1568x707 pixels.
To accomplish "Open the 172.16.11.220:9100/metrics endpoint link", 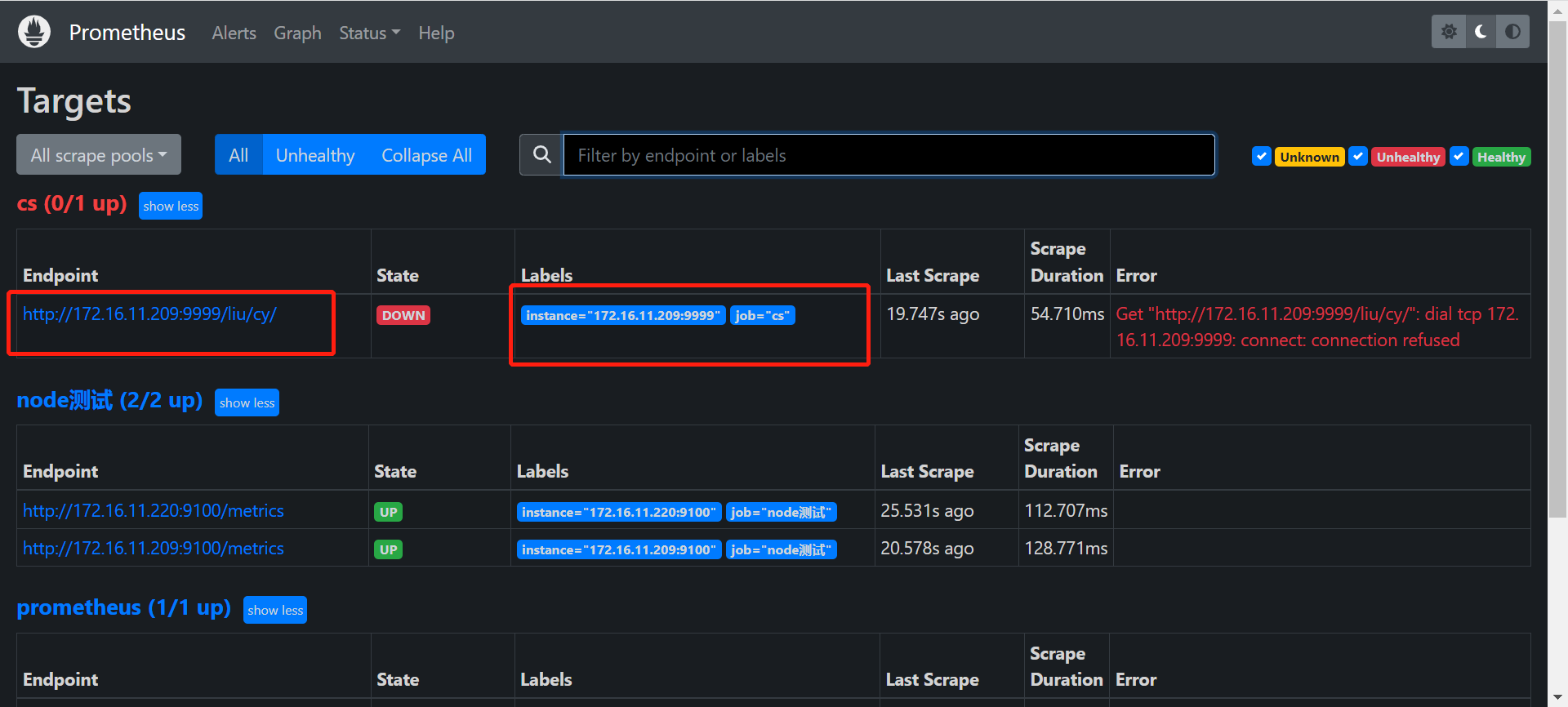I will (154, 510).
